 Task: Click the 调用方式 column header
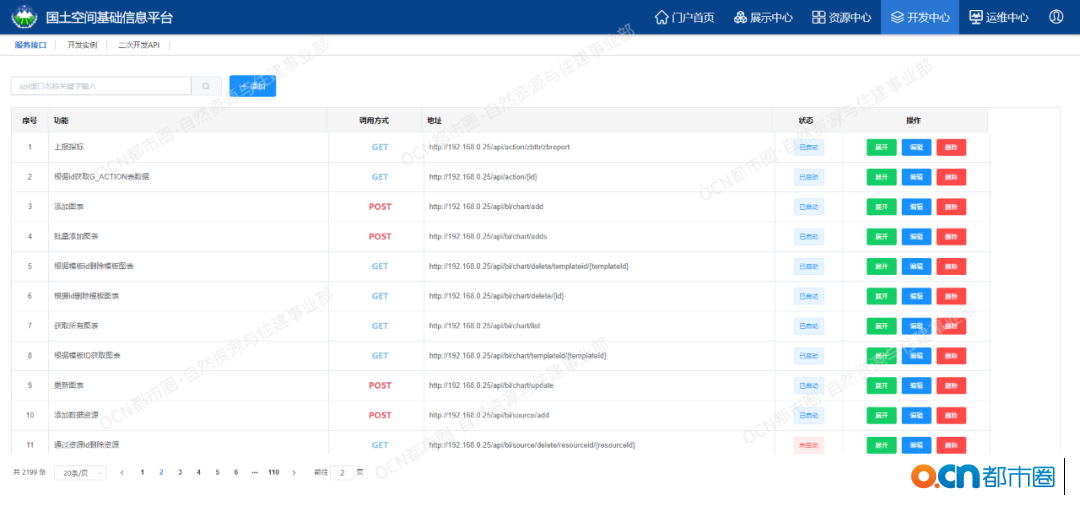pos(374,120)
